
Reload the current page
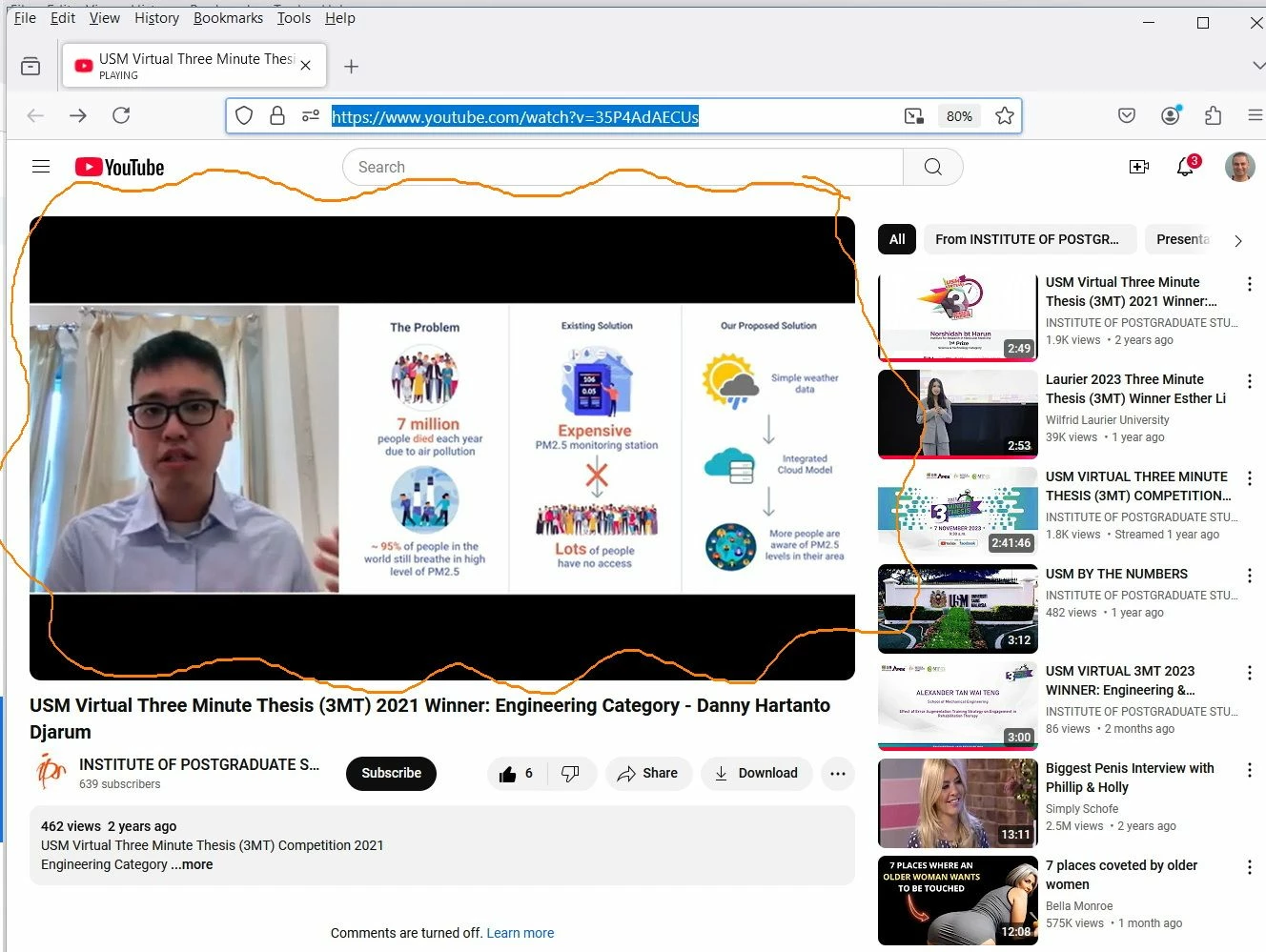pyautogui.click(x=121, y=115)
